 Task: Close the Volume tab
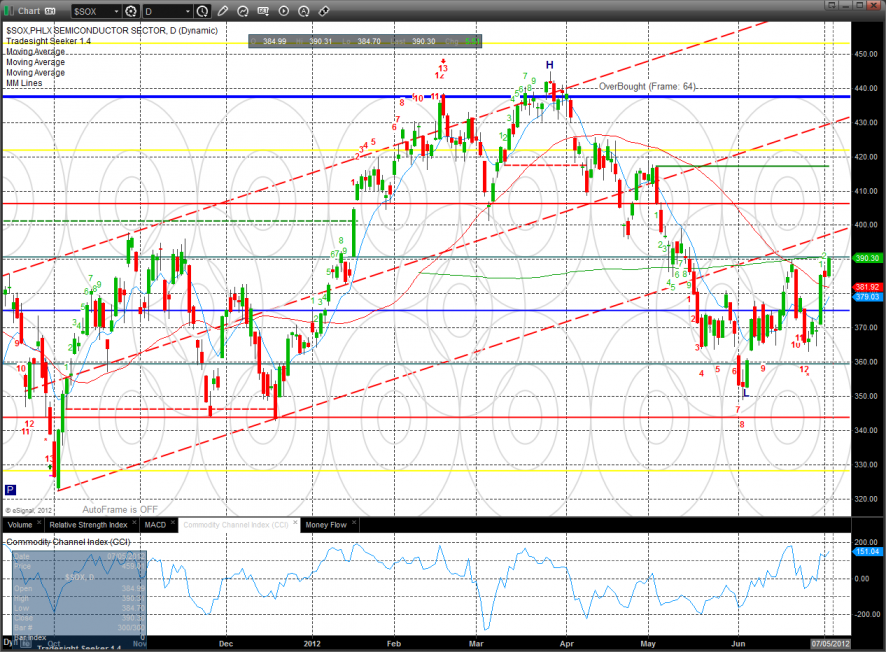39,523
